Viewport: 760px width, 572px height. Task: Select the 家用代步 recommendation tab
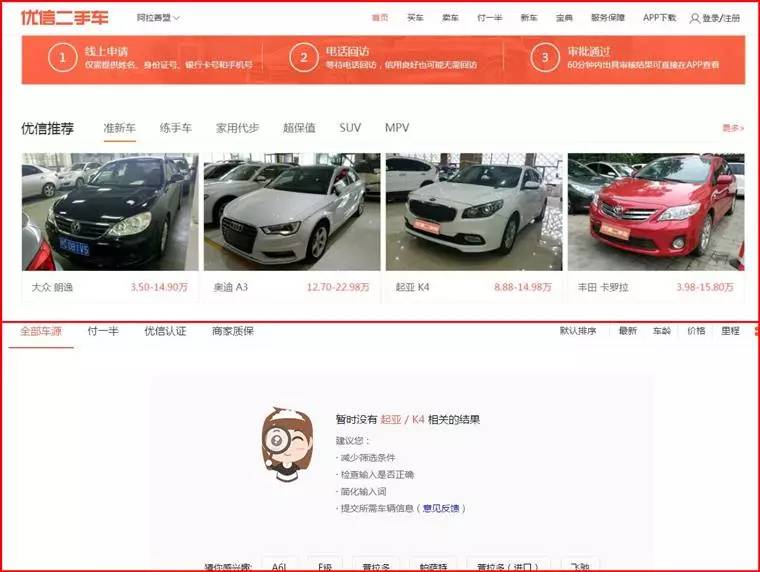click(238, 128)
